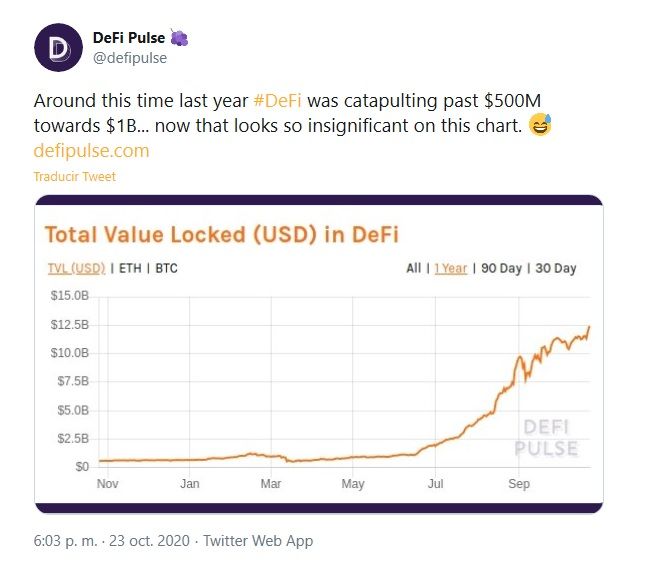Select the TVL (USD) chart tab
This screenshot has height=563, width=647.
[76, 268]
